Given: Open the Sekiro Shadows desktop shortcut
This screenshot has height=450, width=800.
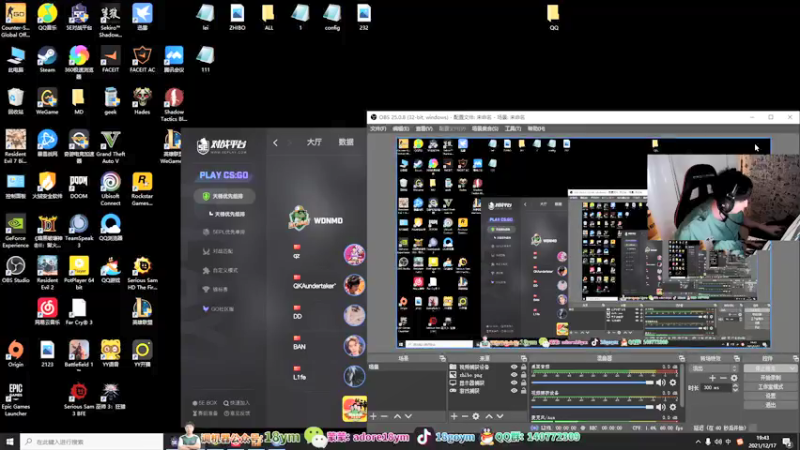Looking at the screenshot, I should click(x=110, y=20).
